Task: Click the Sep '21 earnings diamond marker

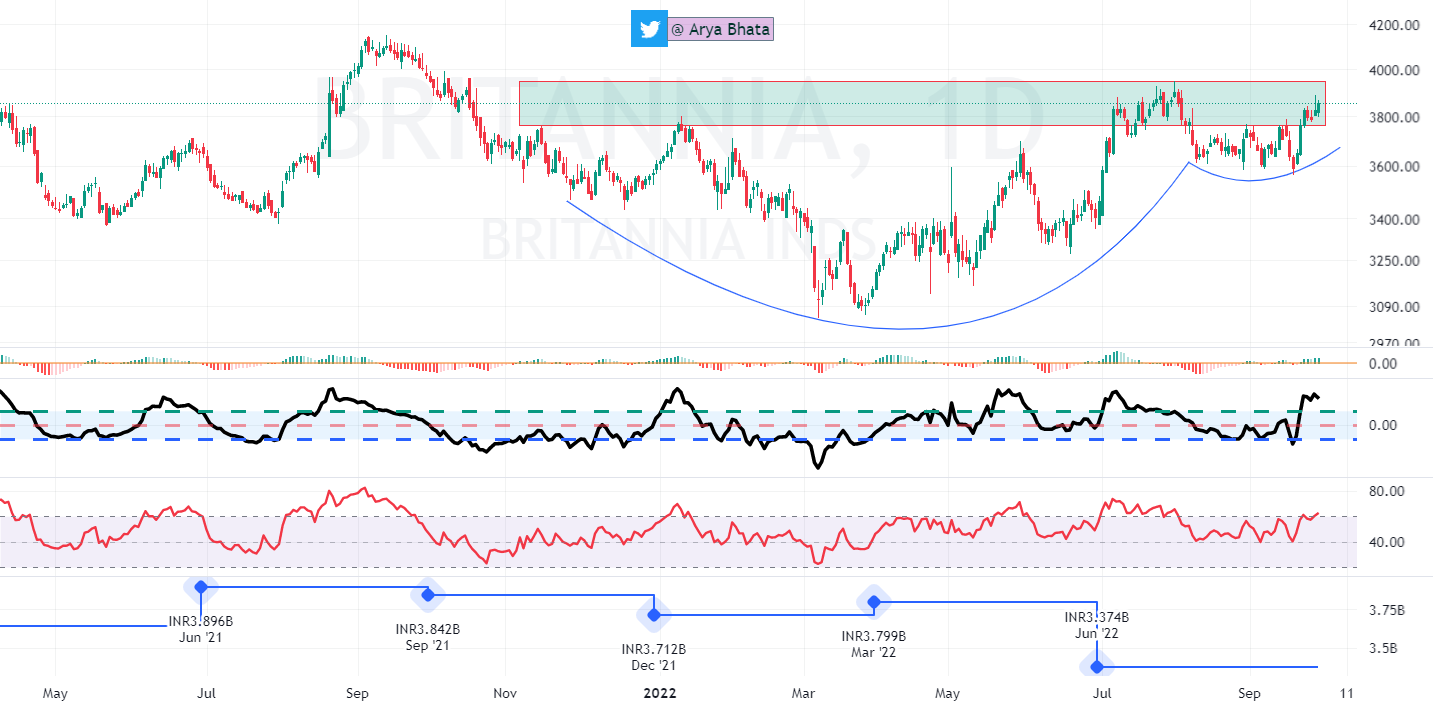Action: click(428, 595)
